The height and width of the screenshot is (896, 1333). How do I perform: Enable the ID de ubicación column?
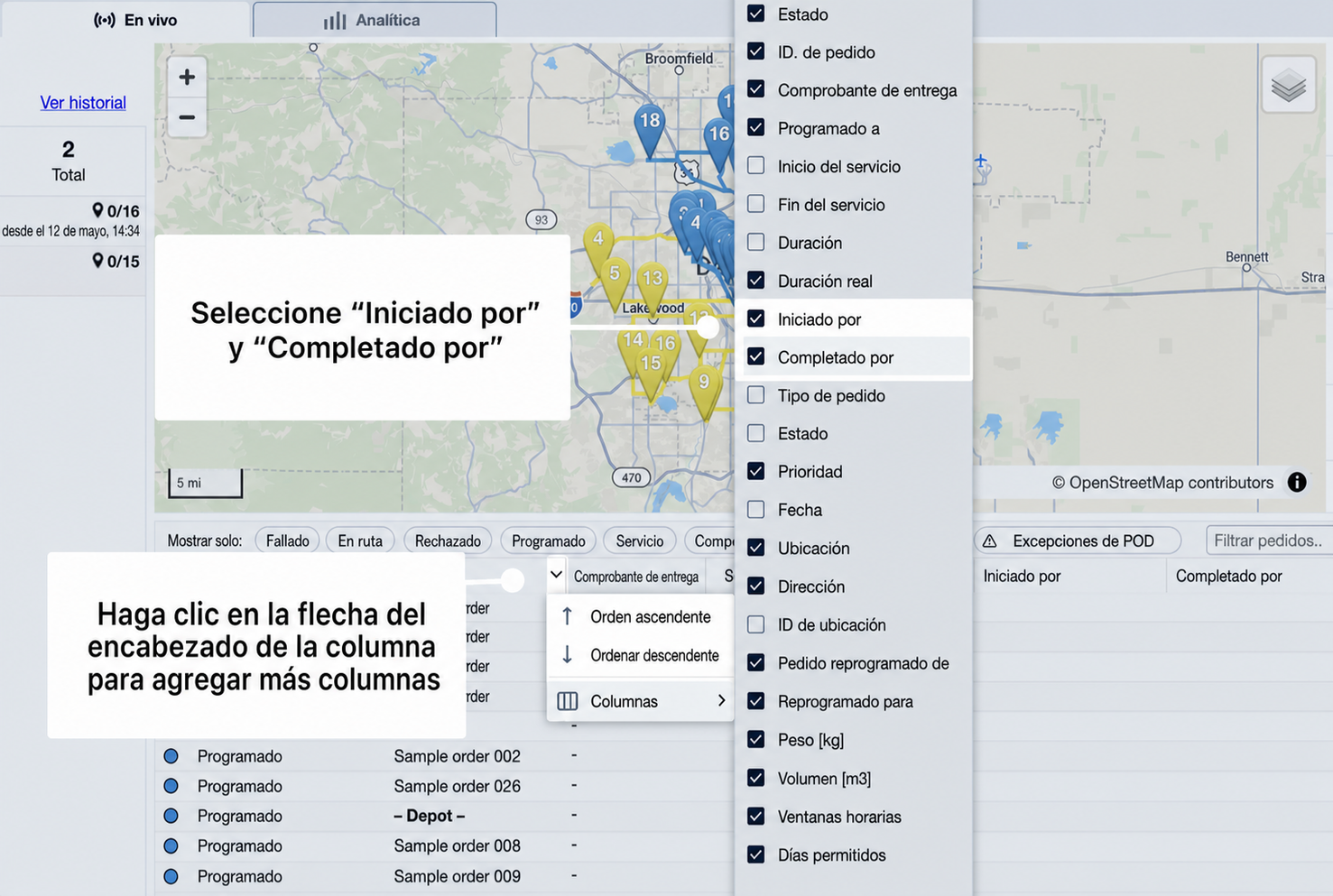pyautogui.click(x=756, y=624)
